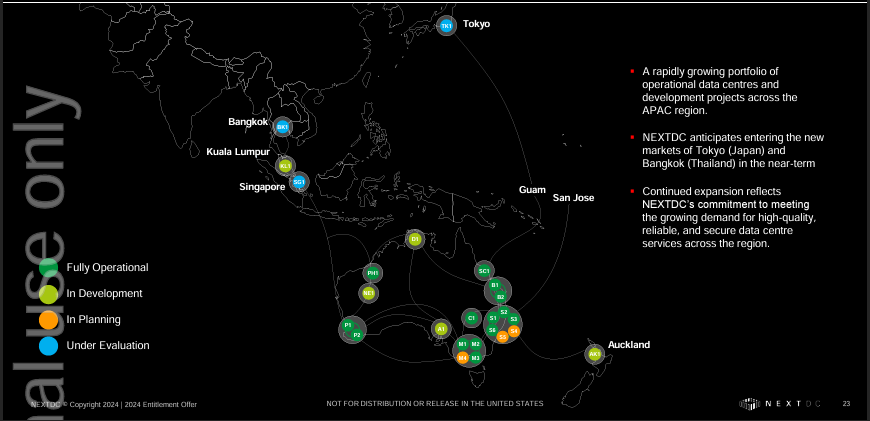Select the KL1 Kuala Lumpur marker
The width and height of the screenshot is (870, 421).
[x=285, y=165]
